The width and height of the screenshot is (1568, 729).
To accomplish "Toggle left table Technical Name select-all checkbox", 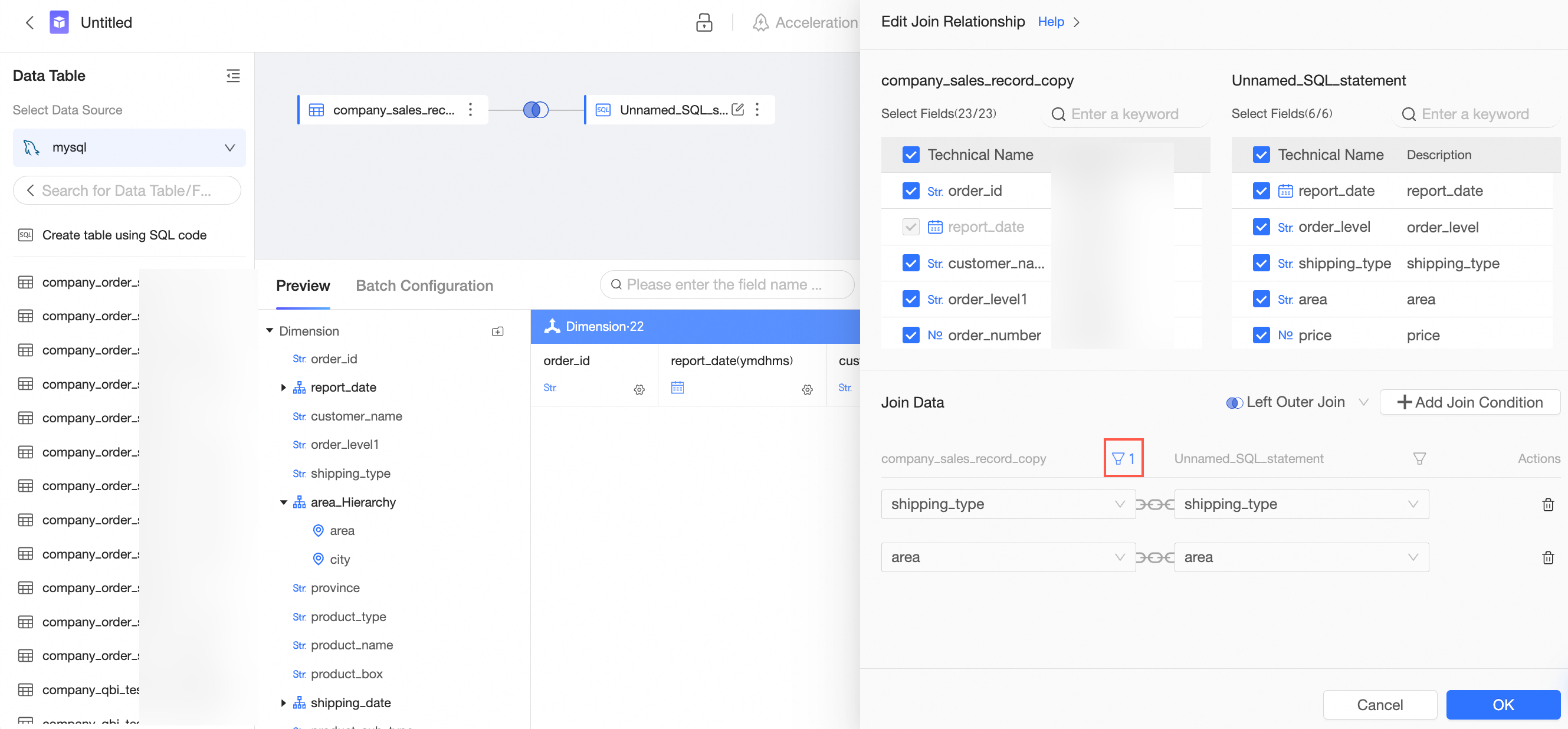I will [911, 155].
